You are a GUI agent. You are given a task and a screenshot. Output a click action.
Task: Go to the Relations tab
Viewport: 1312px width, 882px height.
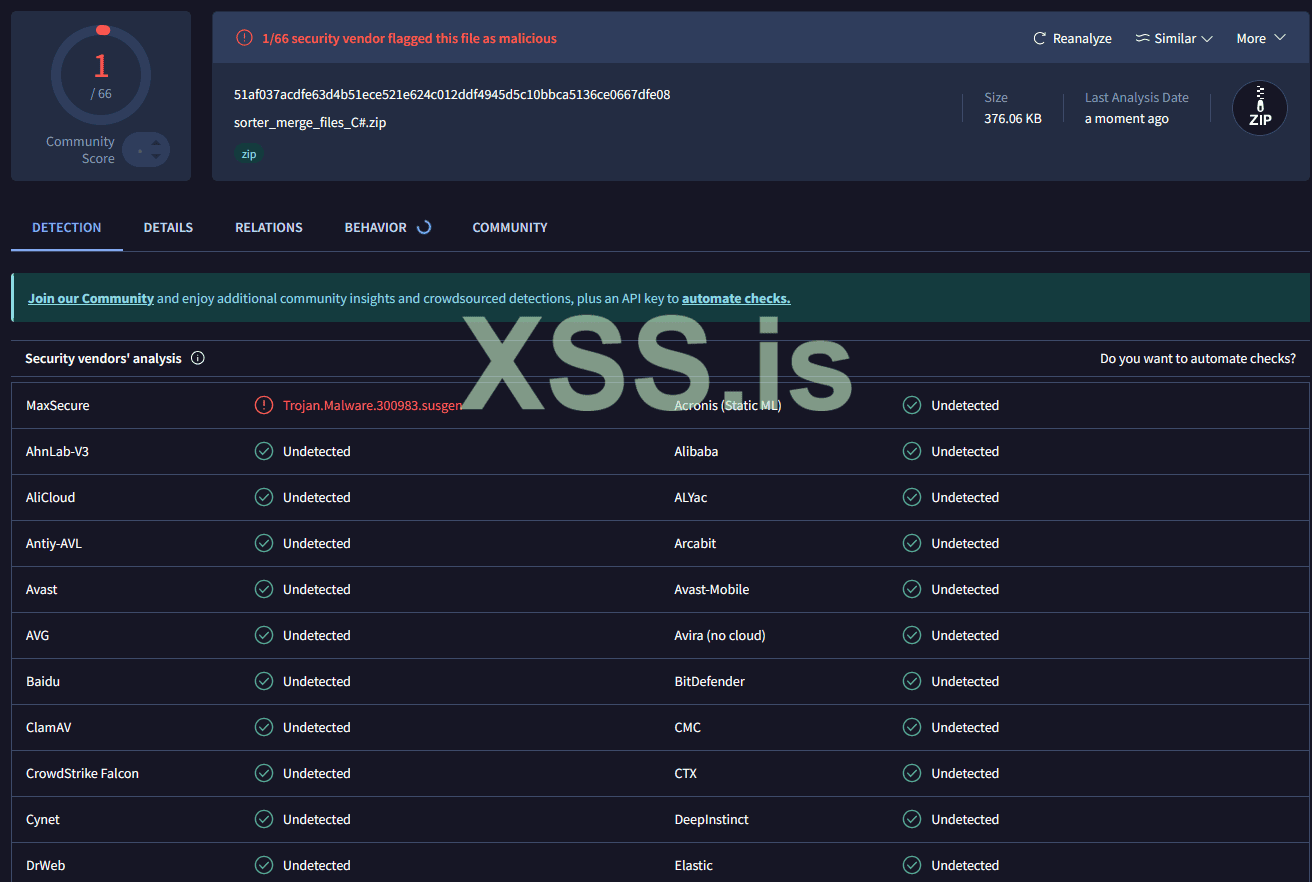point(269,227)
